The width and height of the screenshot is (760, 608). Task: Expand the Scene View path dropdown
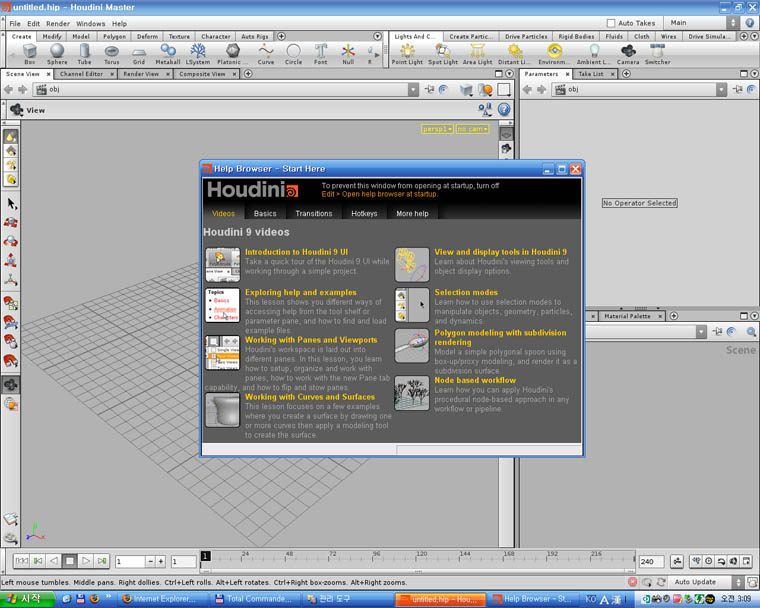coord(413,89)
